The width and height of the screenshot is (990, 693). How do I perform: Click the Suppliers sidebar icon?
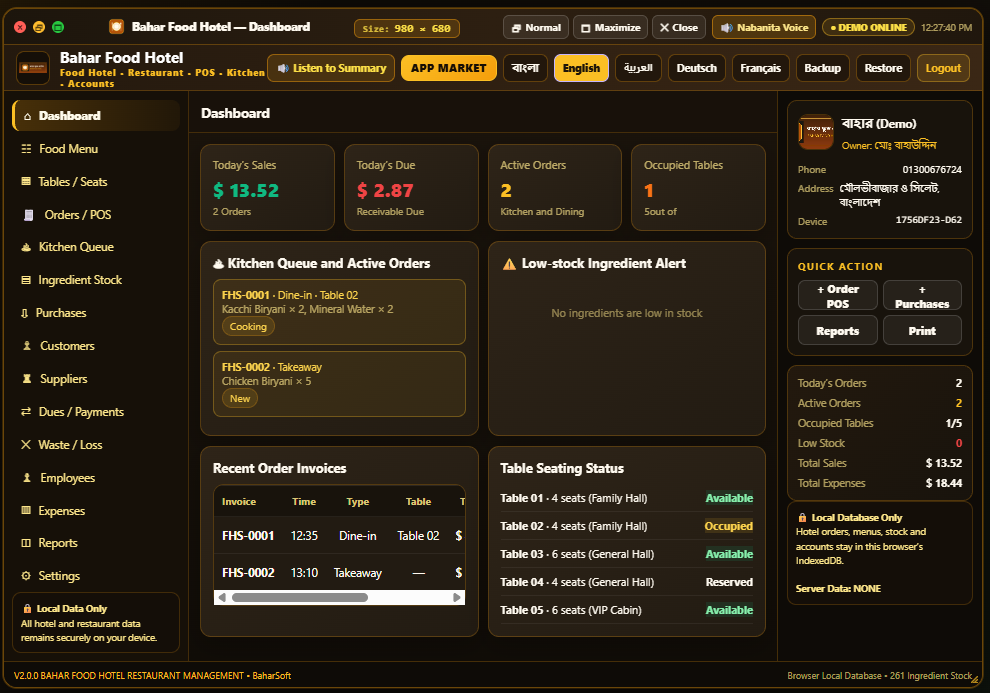click(x=27, y=379)
